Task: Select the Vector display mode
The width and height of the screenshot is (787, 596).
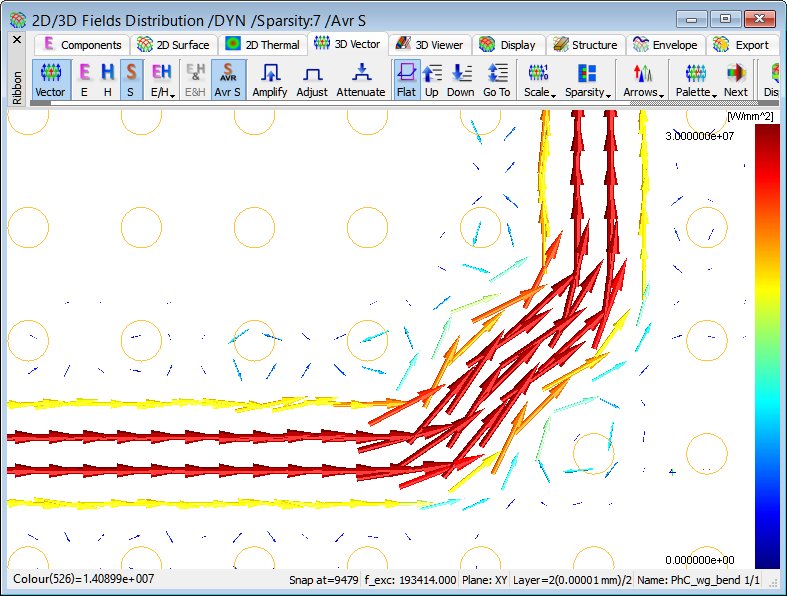Action: (50, 80)
